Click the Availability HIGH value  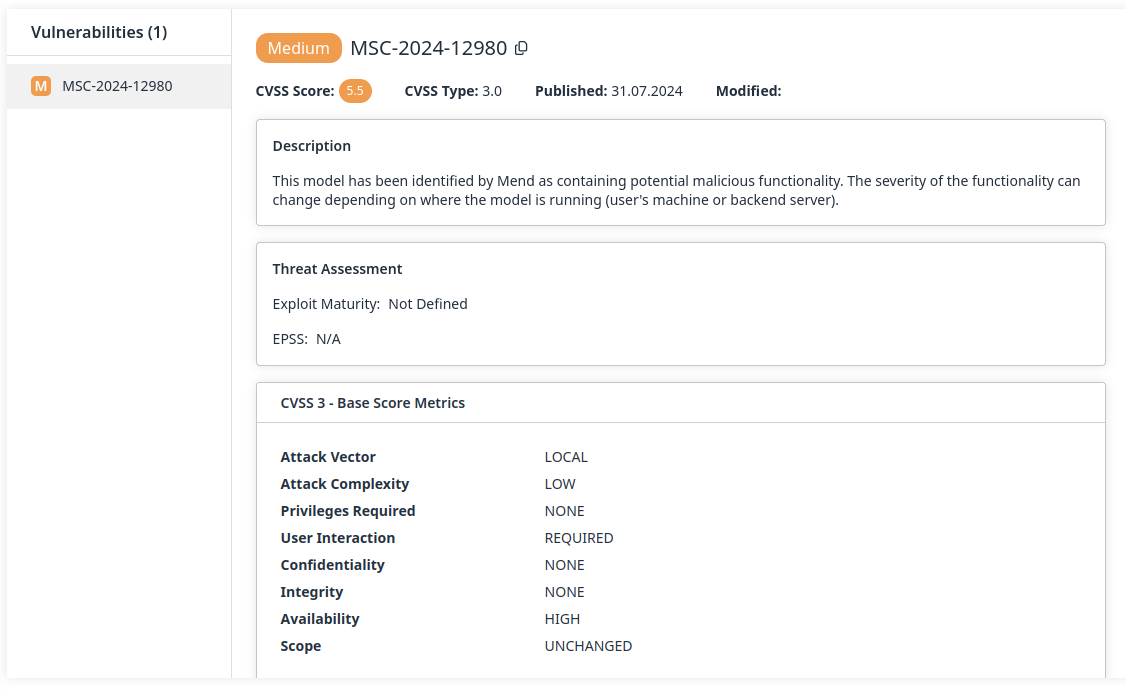pyautogui.click(x=562, y=619)
